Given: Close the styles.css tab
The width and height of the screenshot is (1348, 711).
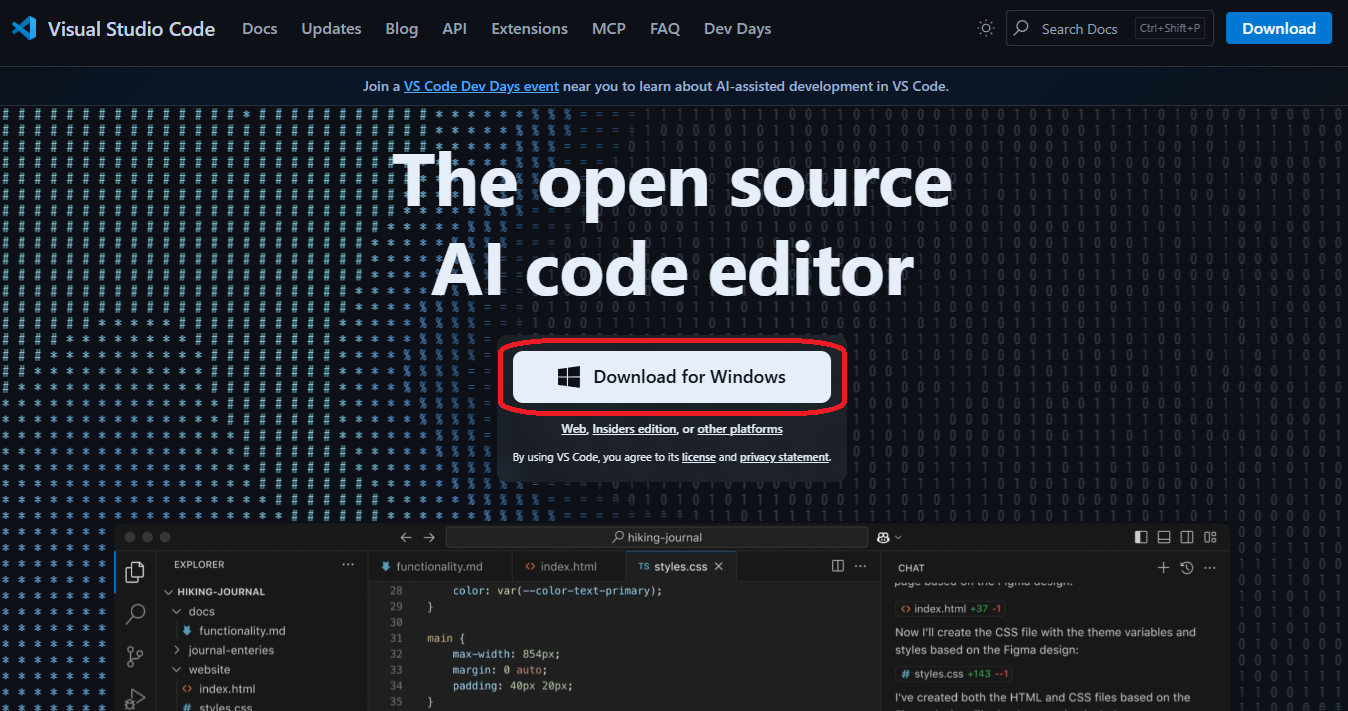Looking at the screenshot, I should click(x=719, y=566).
